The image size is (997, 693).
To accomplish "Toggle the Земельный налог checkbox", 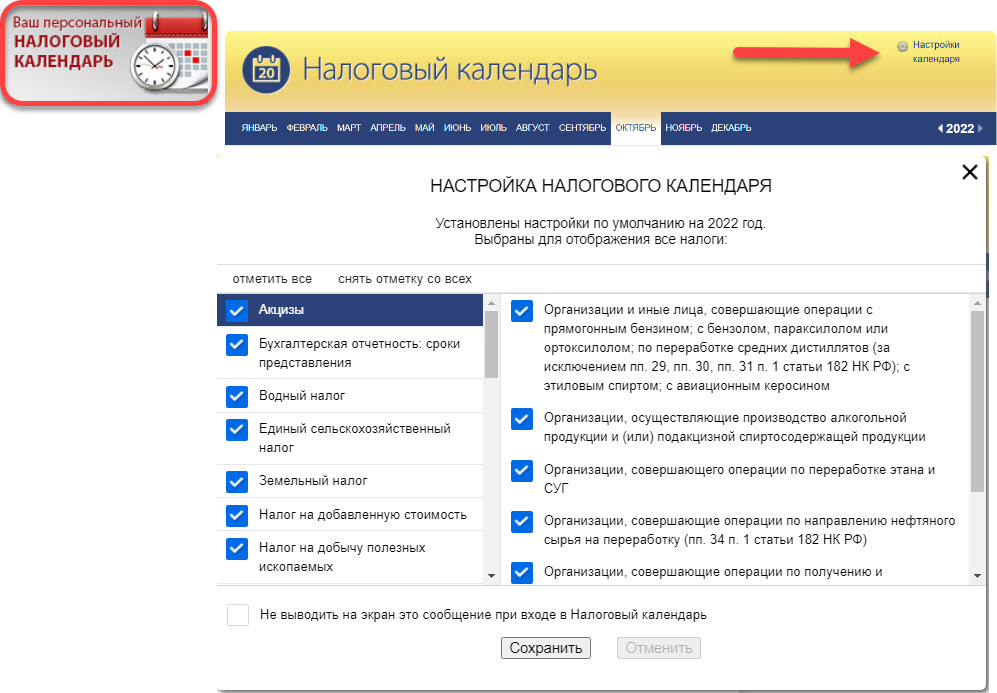I will [237, 481].
